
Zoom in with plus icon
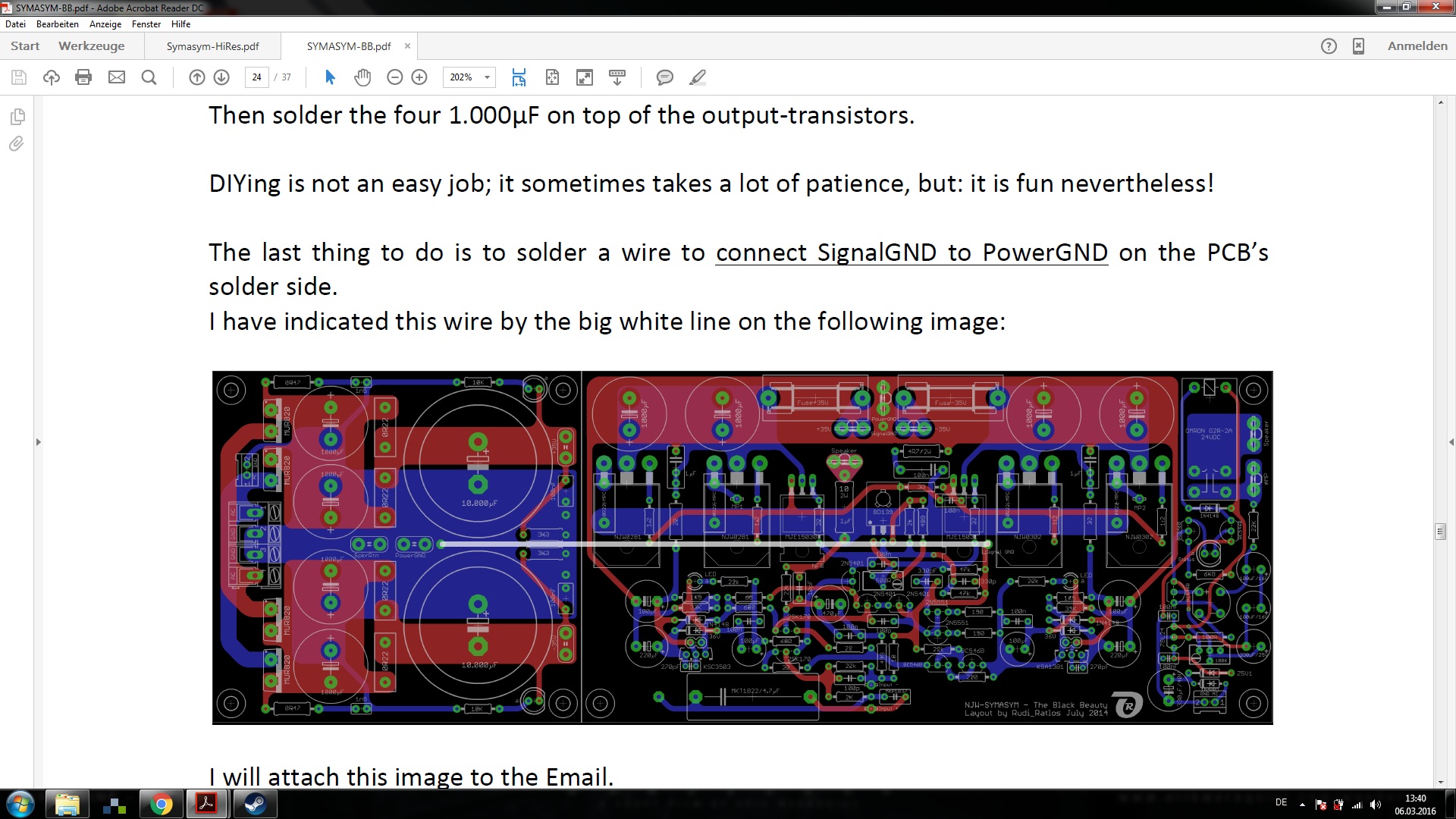[x=419, y=77]
